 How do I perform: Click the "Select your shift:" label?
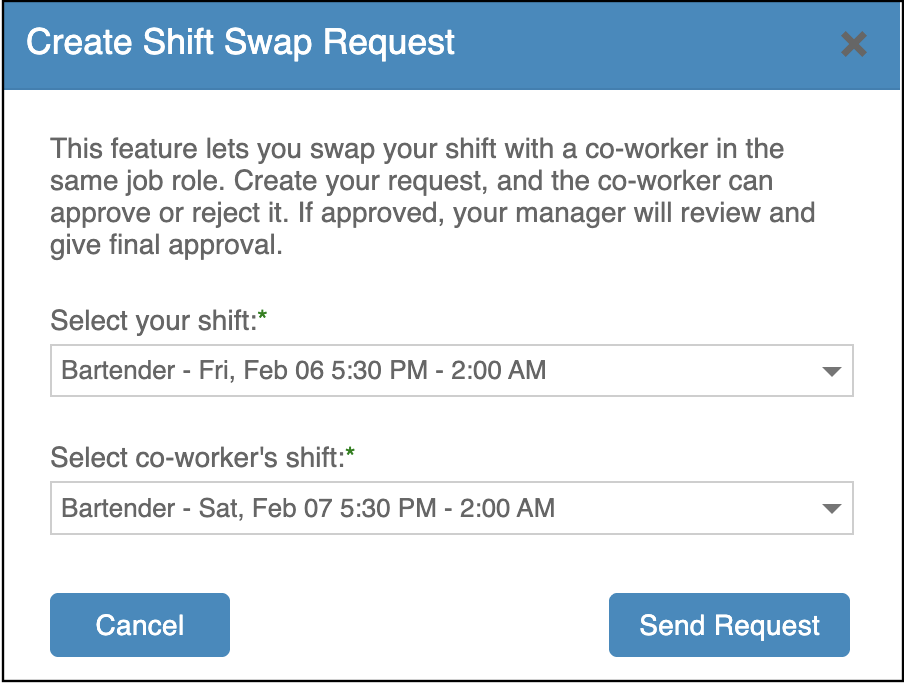click(x=153, y=321)
